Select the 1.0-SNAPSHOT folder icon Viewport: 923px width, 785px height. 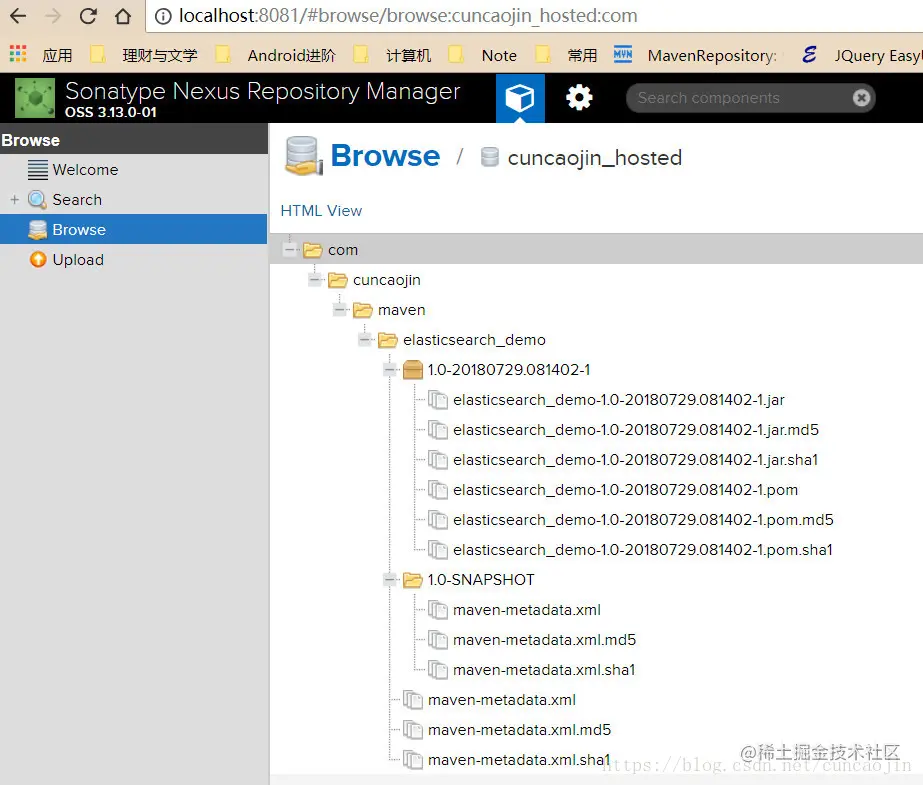(x=413, y=580)
